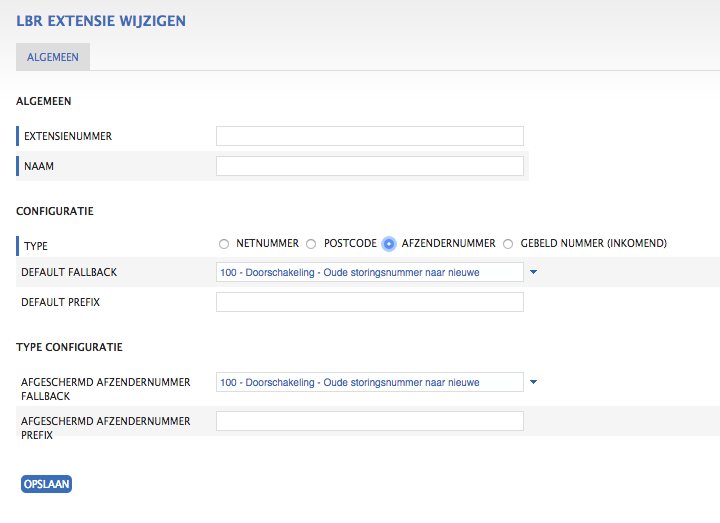Click the Netnummer label text
The width and height of the screenshot is (720, 523).
coord(267,243)
